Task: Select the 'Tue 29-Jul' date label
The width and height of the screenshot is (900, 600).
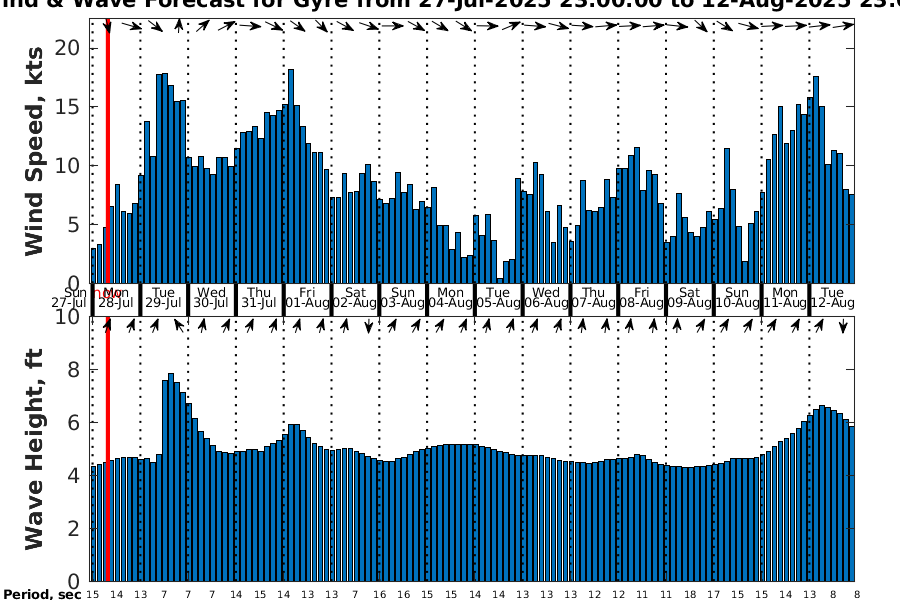Action: [x=164, y=298]
